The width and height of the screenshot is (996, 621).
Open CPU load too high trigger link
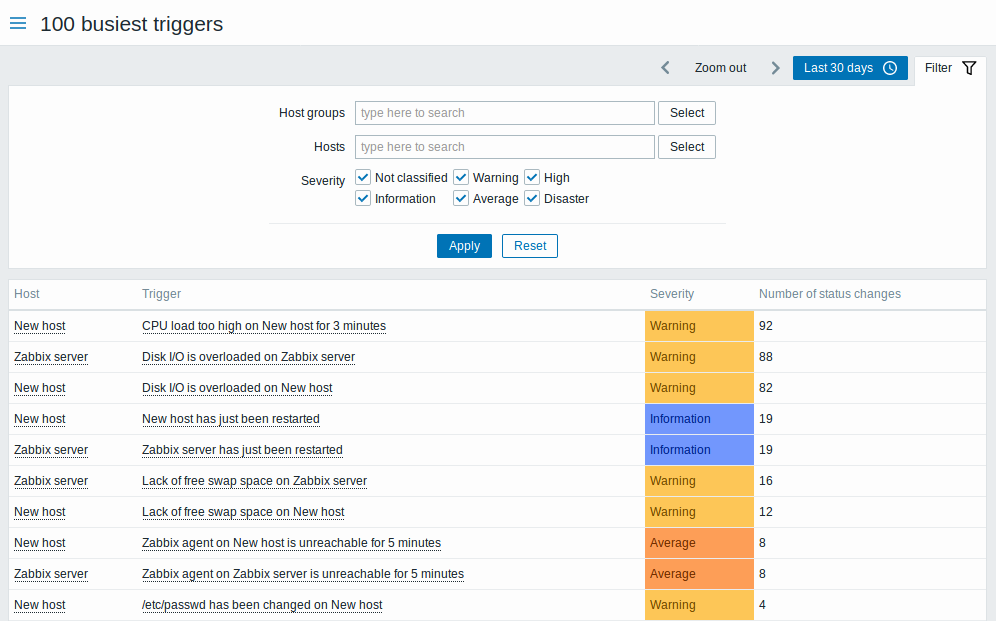[x=263, y=326]
